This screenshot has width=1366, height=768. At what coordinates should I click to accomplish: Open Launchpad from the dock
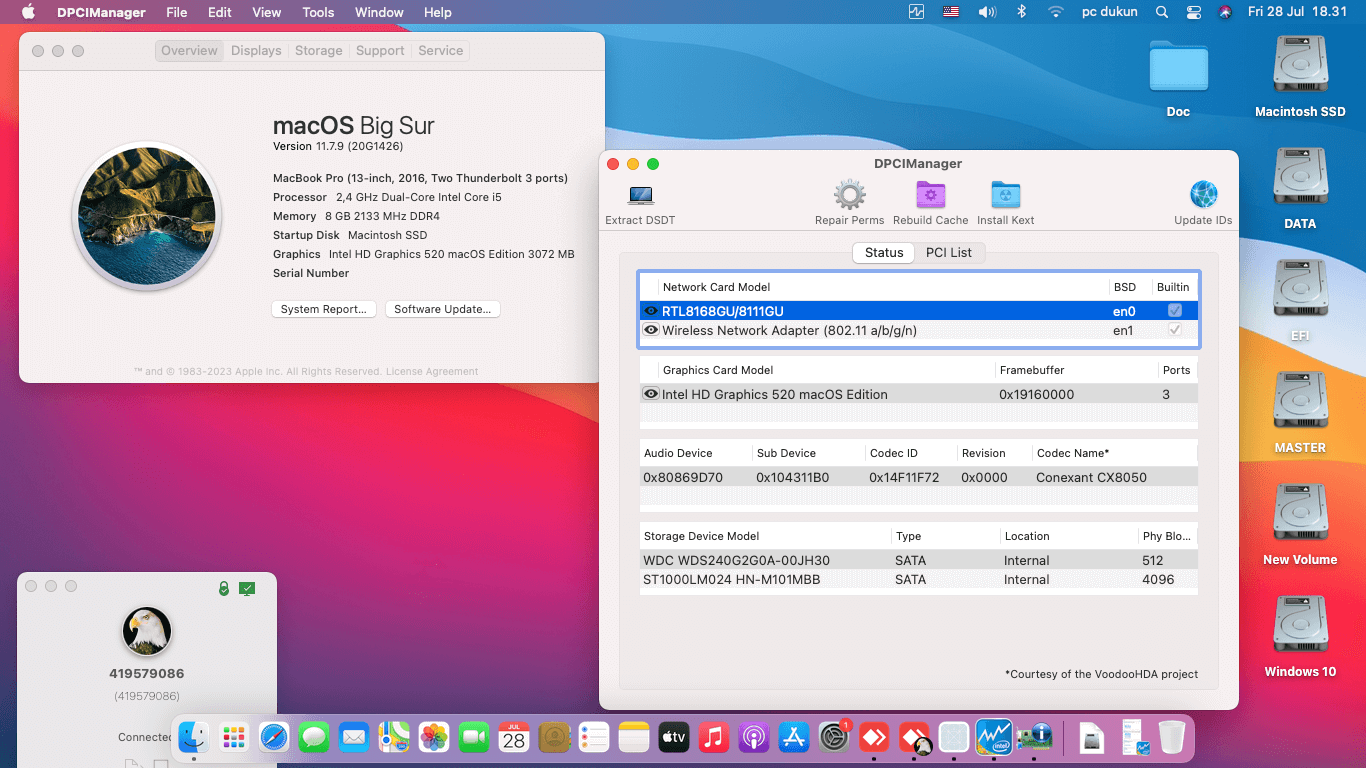234,738
